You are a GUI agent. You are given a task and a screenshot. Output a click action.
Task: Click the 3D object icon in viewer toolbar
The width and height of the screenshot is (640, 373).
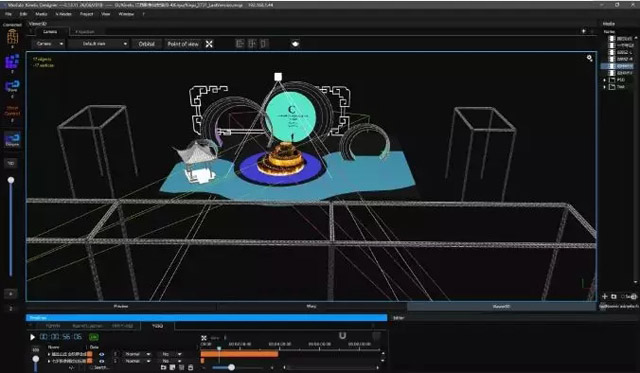coord(295,44)
